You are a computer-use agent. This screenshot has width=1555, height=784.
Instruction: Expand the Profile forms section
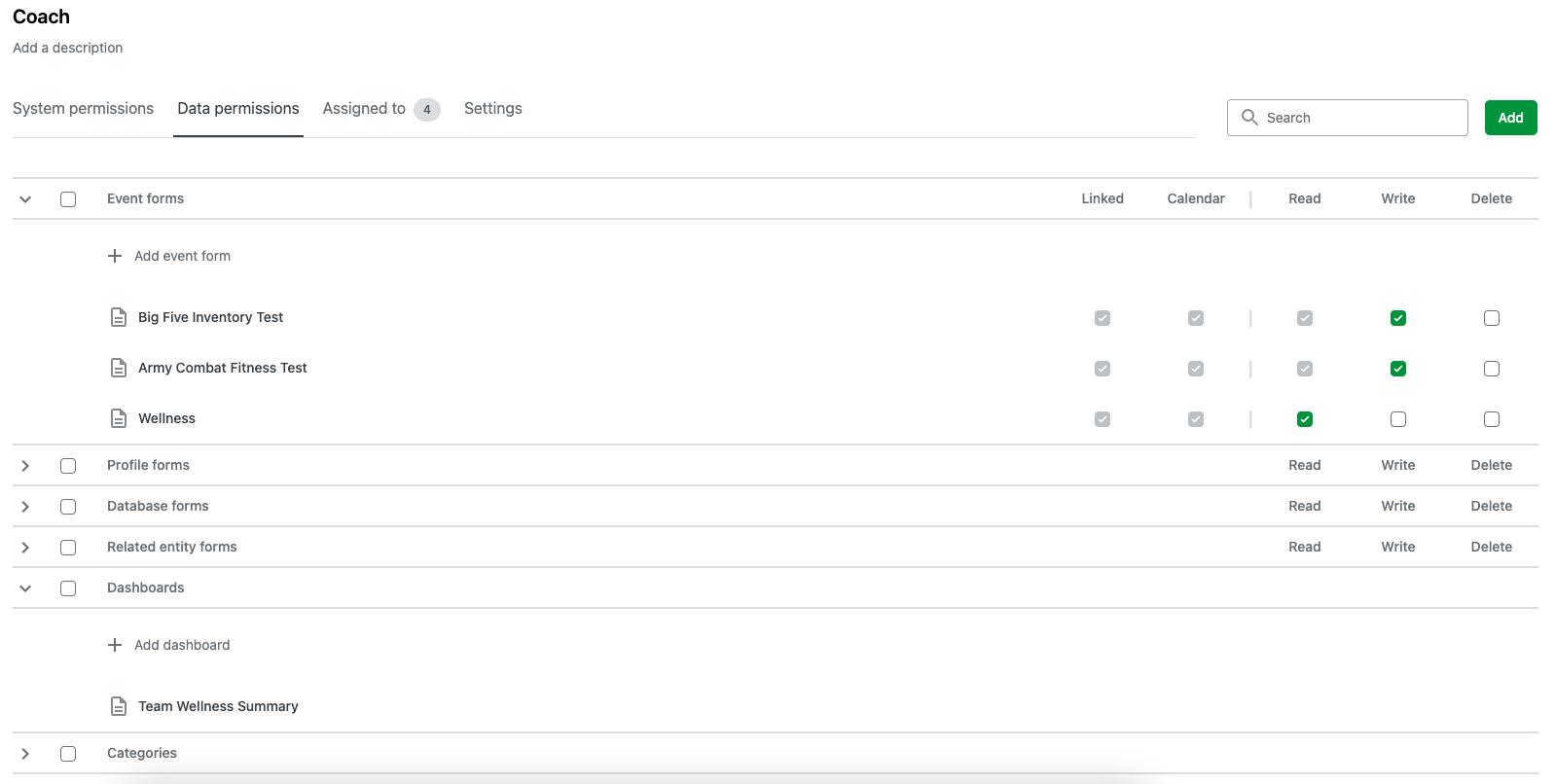tap(25, 466)
